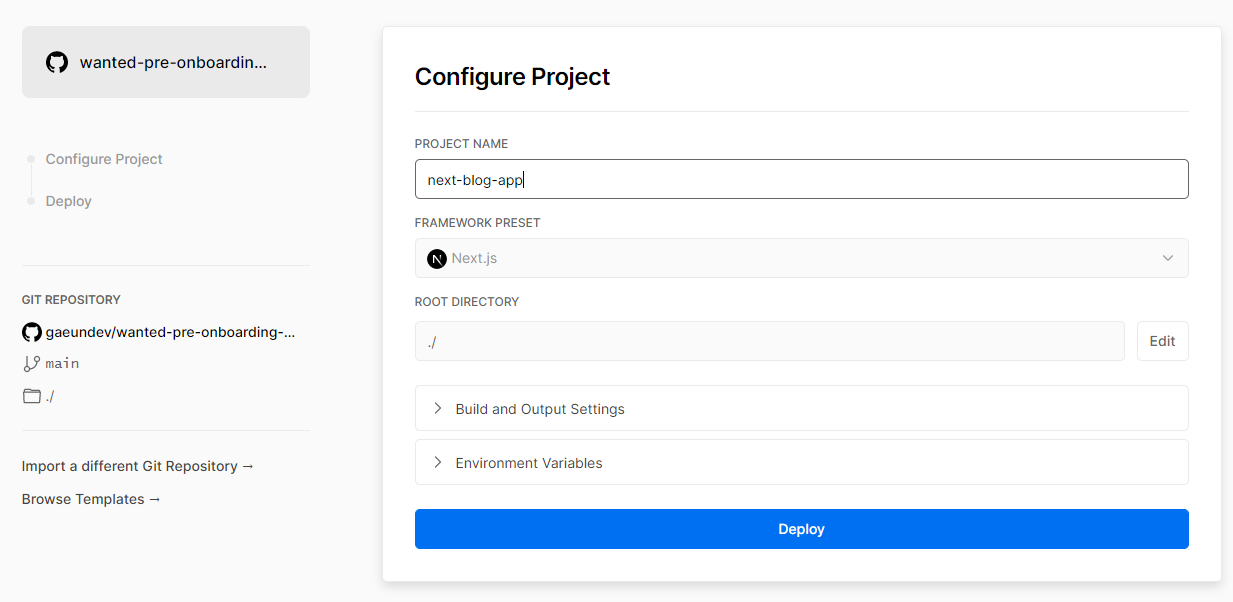Viewport: 1233px width, 602px height.
Task: Select the Deploy step in sidebar
Action: pos(69,201)
